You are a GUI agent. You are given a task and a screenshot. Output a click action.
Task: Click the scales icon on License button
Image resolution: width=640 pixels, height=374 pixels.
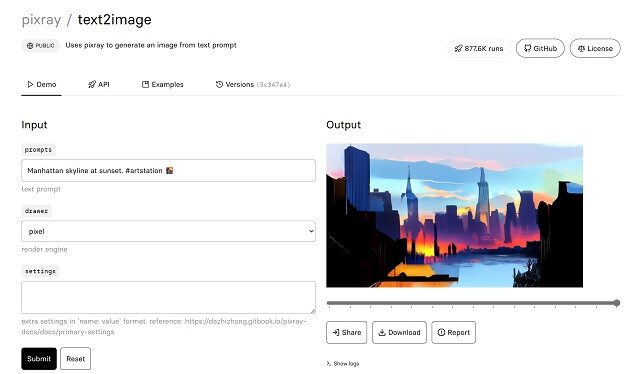(581, 48)
